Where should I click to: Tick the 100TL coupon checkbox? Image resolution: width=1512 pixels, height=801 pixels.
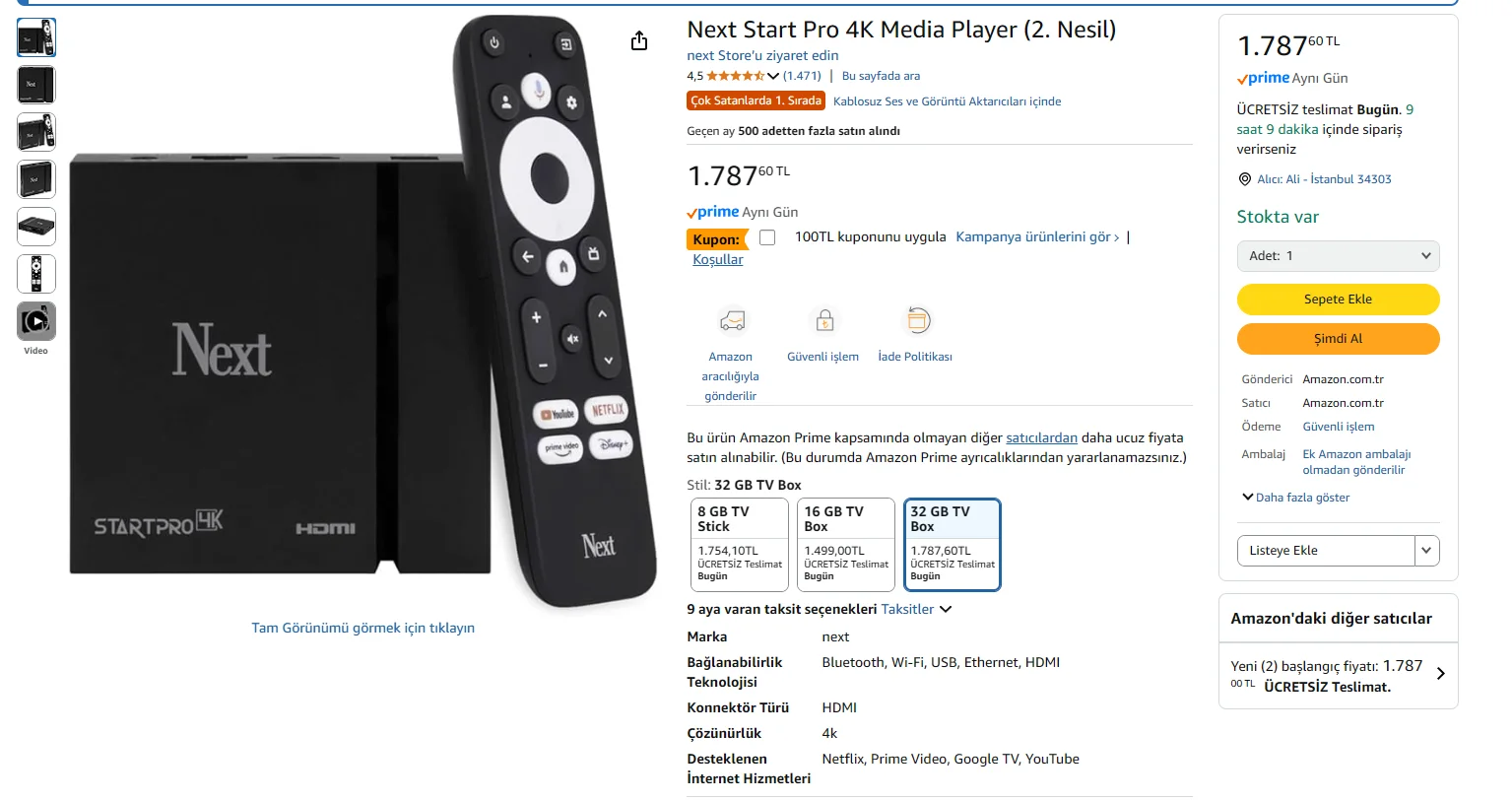point(767,237)
